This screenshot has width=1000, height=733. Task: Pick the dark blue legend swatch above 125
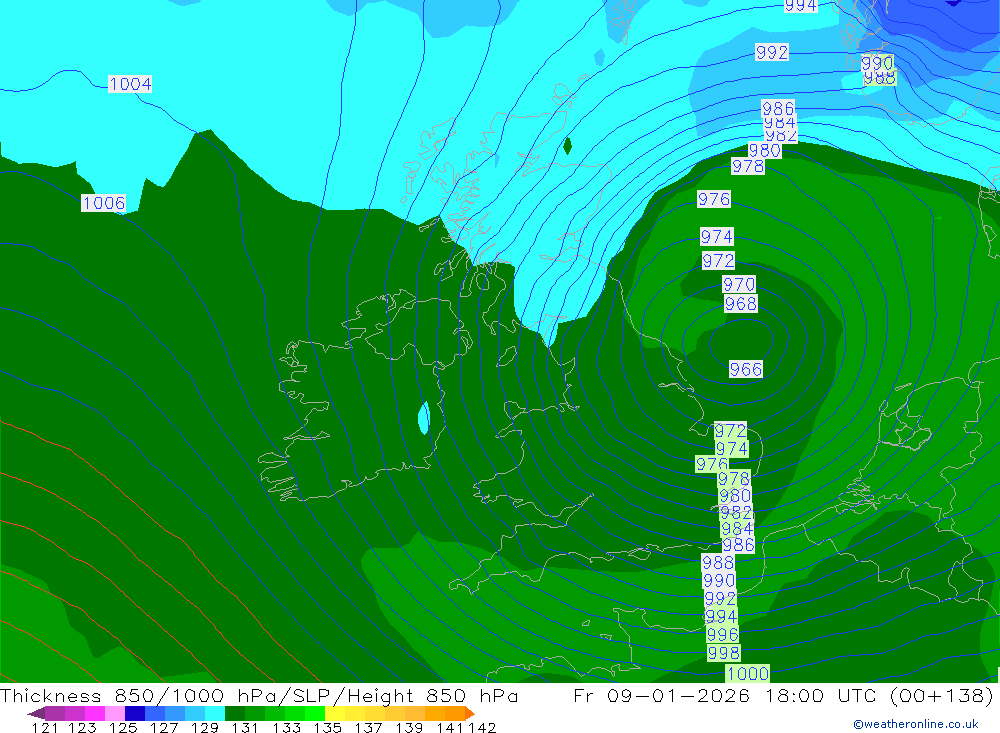[135, 713]
